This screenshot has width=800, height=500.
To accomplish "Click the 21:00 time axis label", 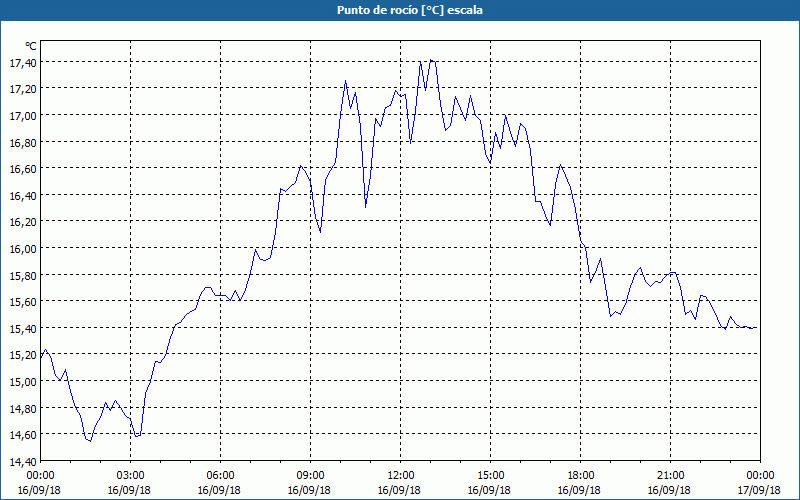I will coord(670,476).
